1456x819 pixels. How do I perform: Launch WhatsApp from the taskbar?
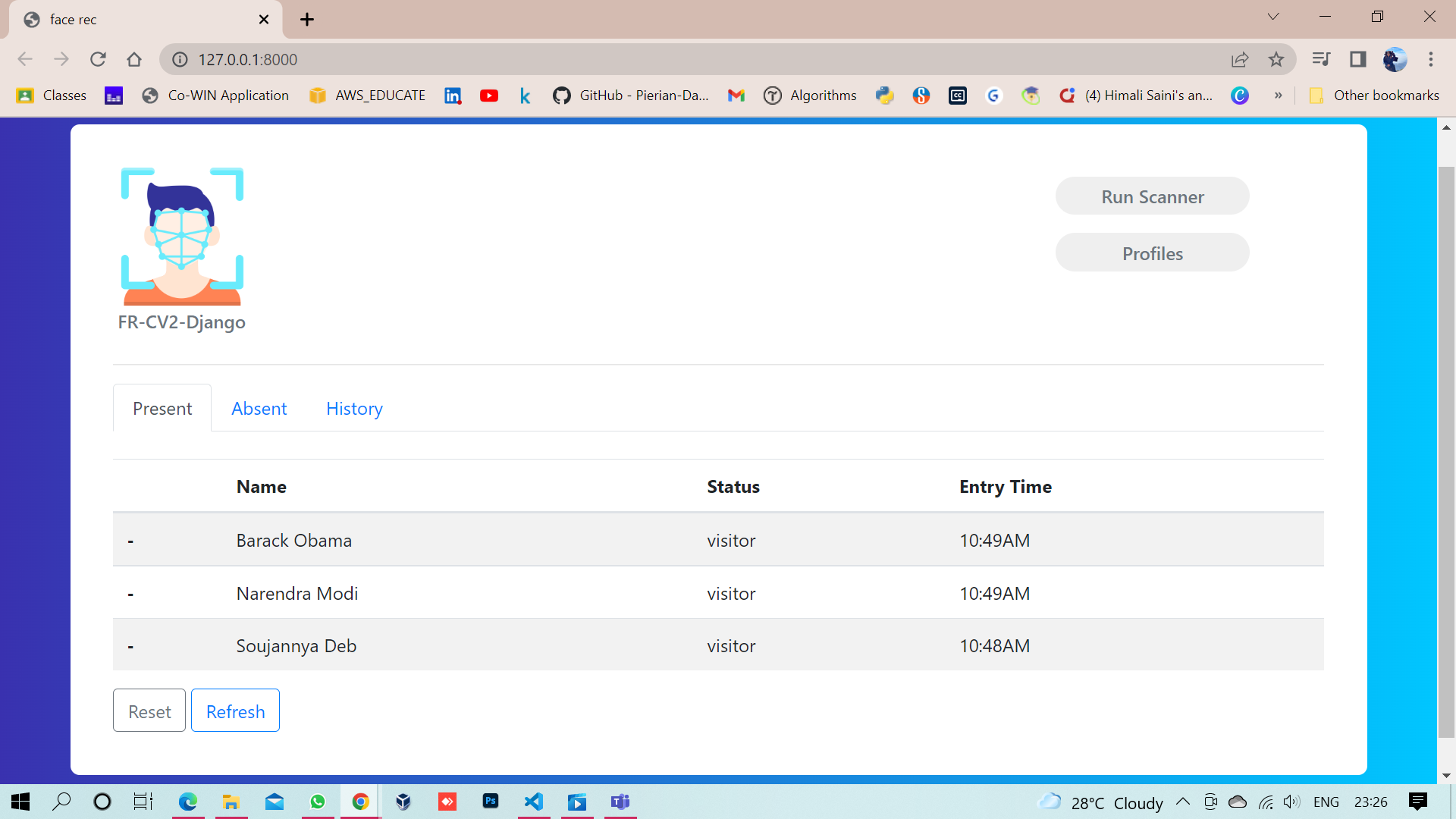[x=318, y=802]
